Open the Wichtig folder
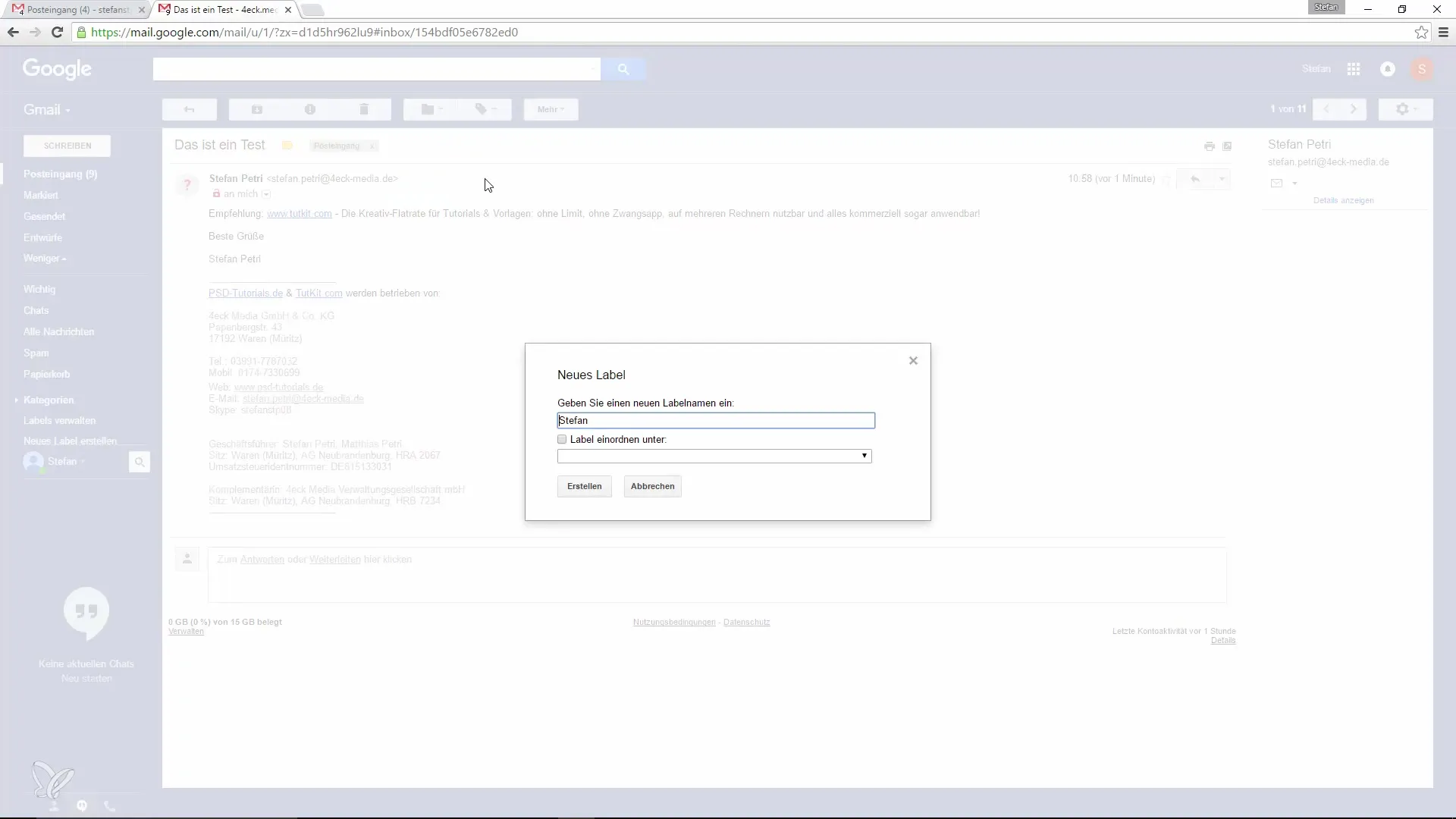The width and height of the screenshot is (1456, 819). click(x=39, y=289)
